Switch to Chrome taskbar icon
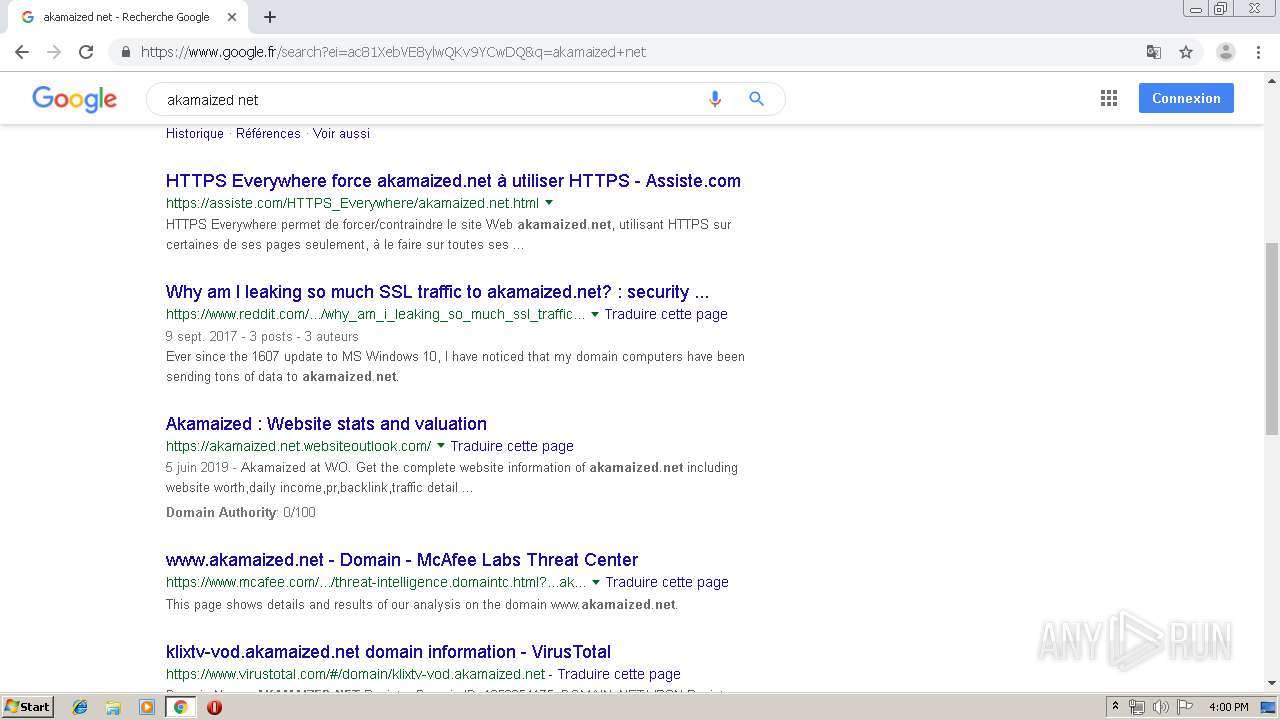Screen dimensions: 1280x720 click(180, 707)
